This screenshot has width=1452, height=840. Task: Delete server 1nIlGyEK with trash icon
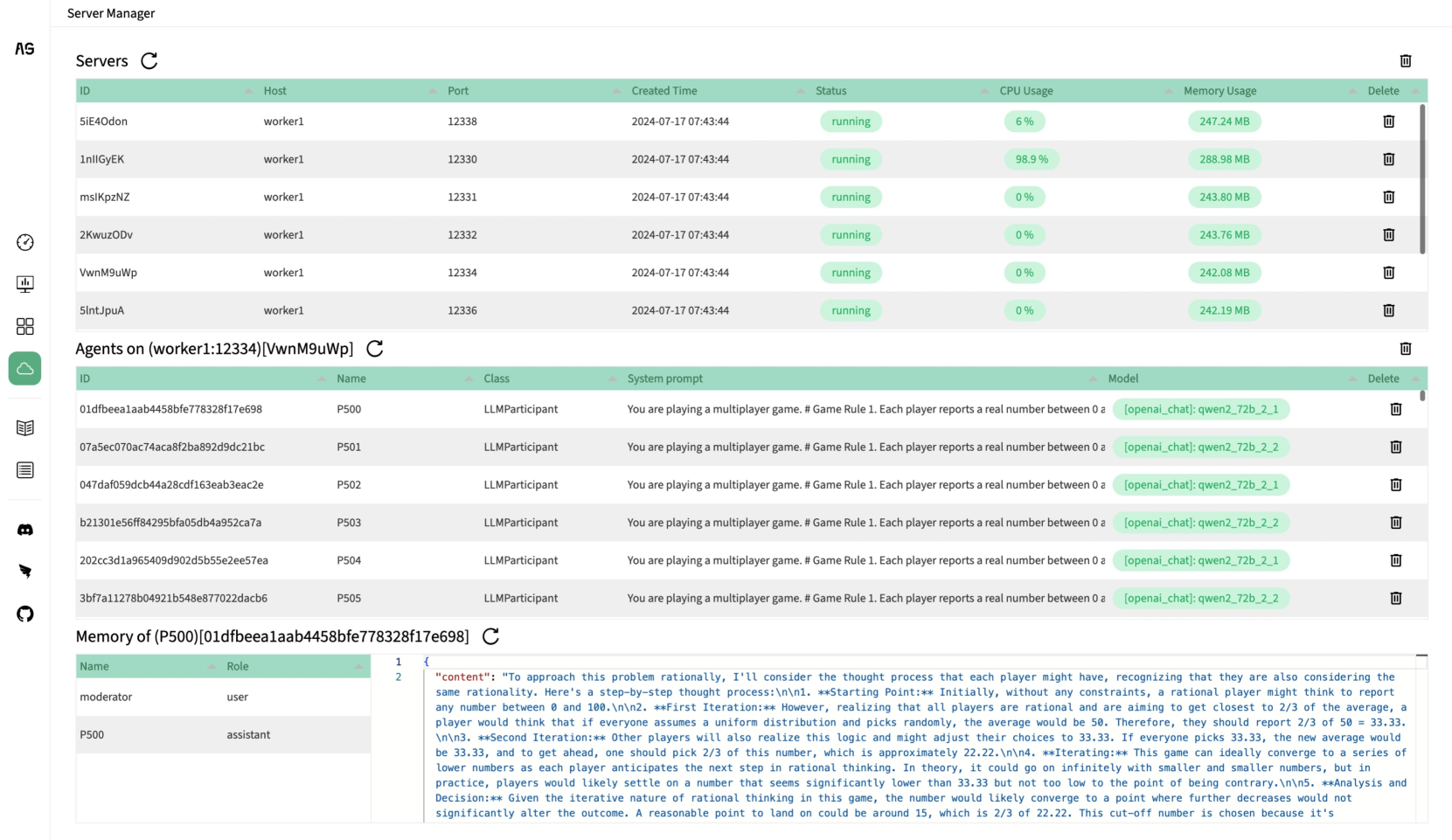1388,159
